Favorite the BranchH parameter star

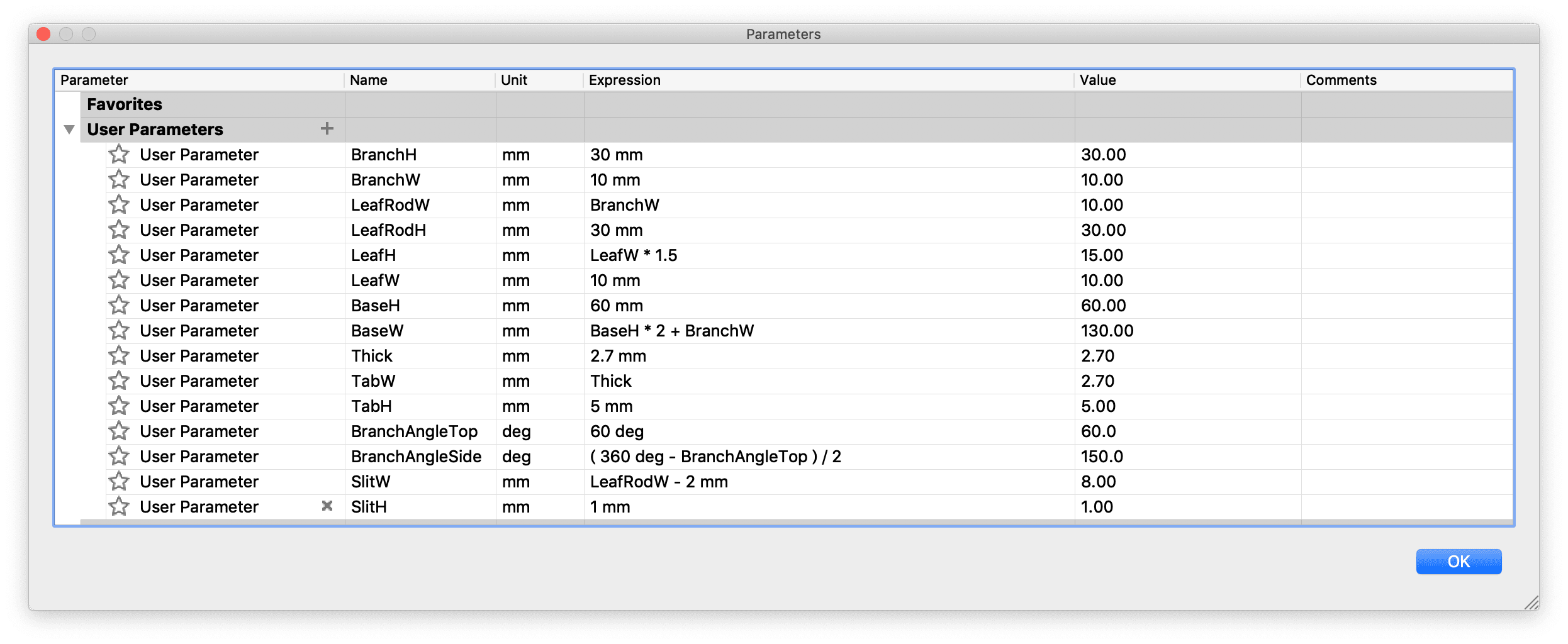coord(119,155)
